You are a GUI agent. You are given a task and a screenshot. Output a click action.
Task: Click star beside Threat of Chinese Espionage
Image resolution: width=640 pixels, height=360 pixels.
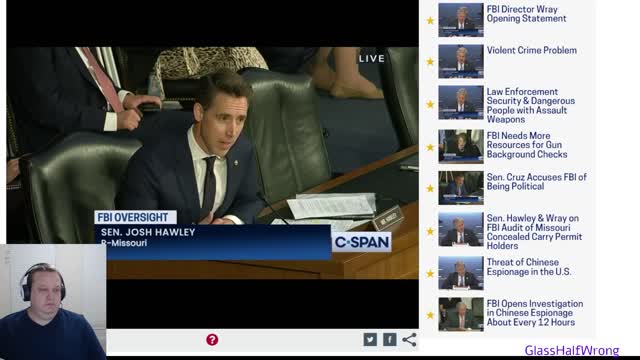click(430, 273)
